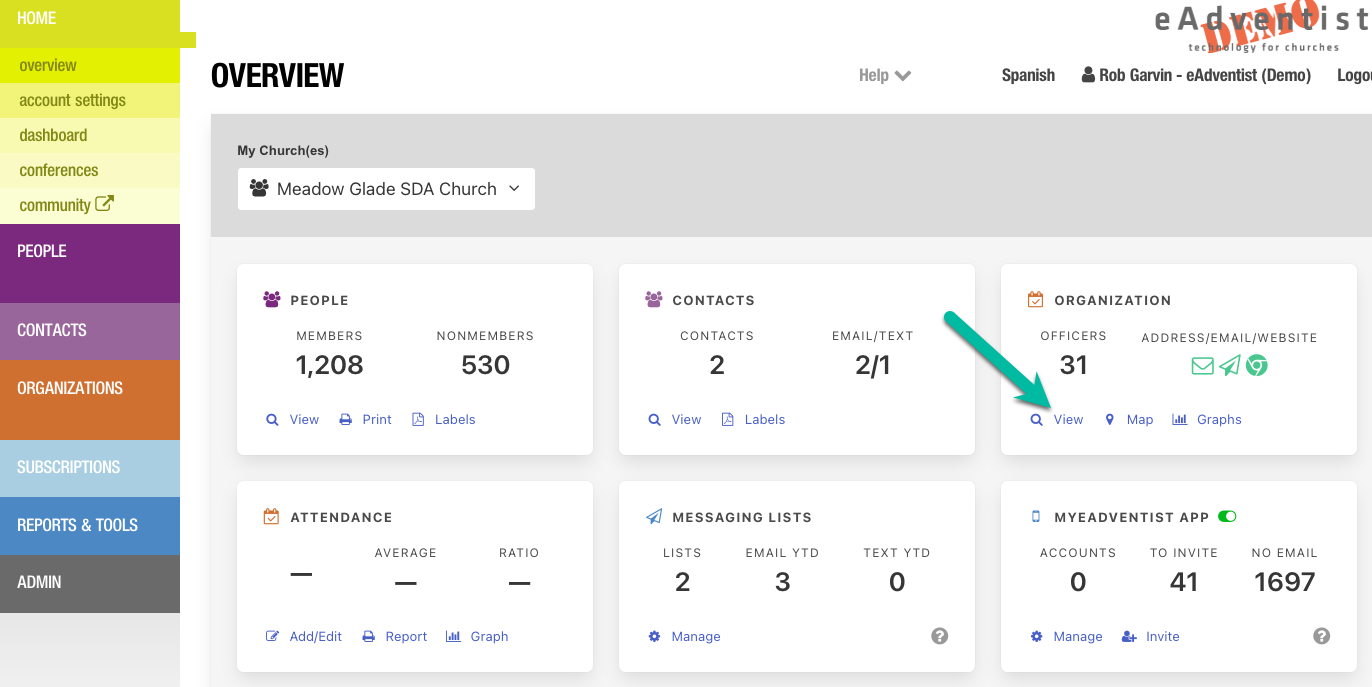Toggle the MyAdventist App switch
This screenshot has width=1372, height=687.
point(1227,517)
